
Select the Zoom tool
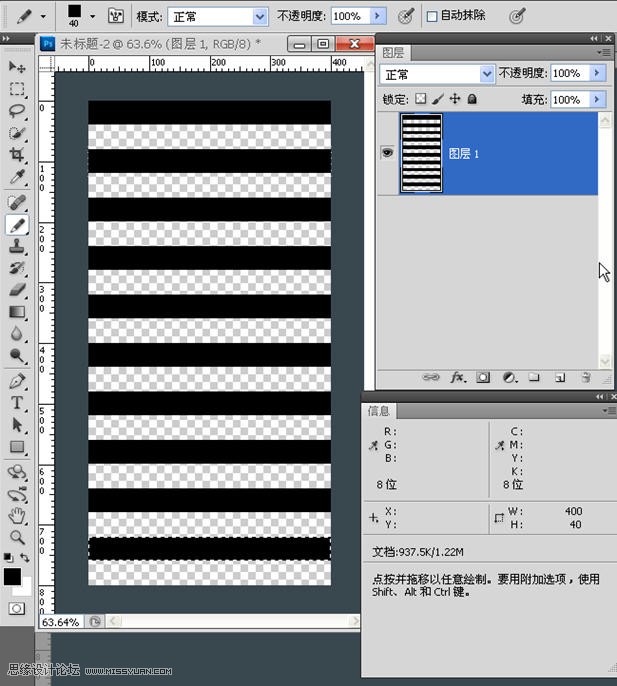pos(17,537)
